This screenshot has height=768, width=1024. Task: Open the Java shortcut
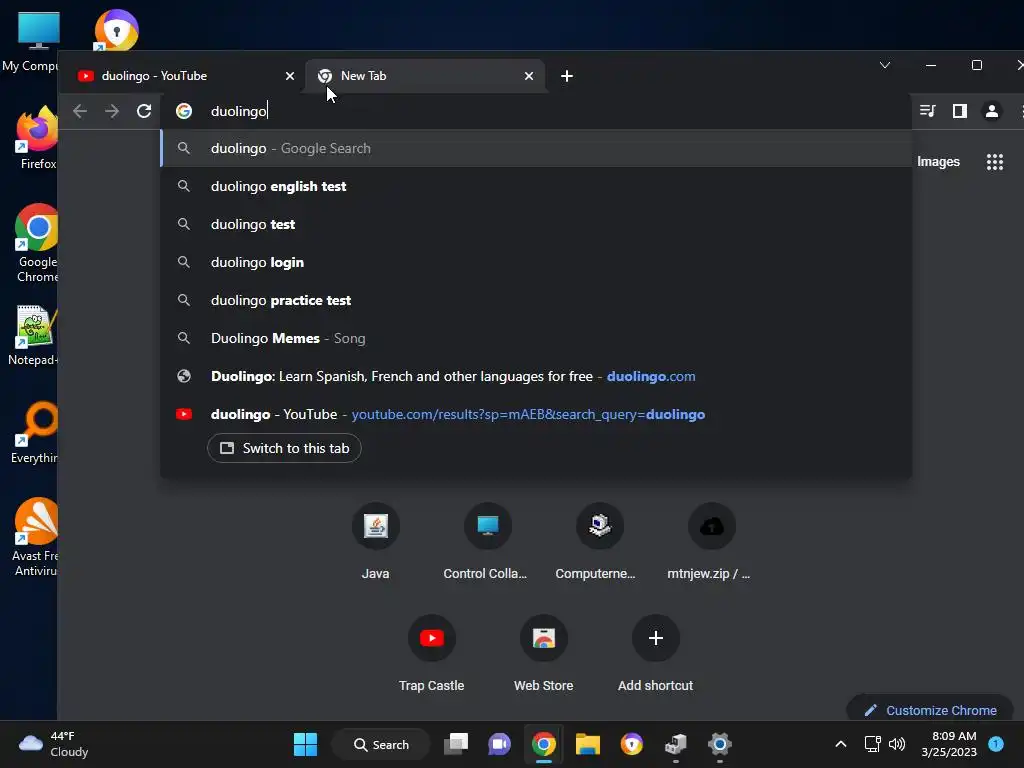[x=376, y=541]
